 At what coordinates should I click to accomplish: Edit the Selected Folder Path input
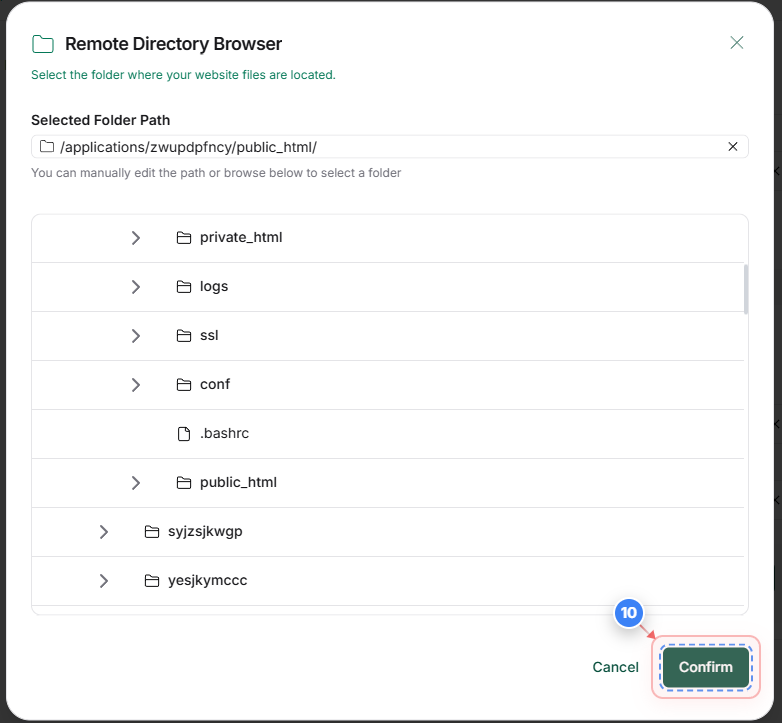390,147
